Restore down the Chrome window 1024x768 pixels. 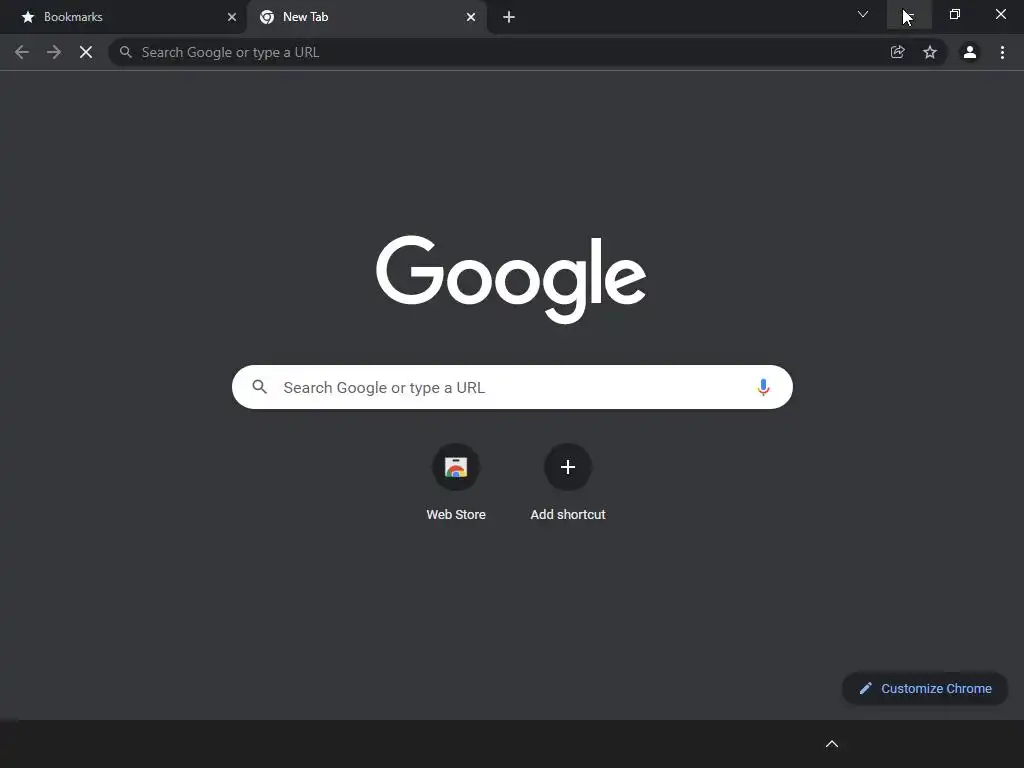(955, 14)
